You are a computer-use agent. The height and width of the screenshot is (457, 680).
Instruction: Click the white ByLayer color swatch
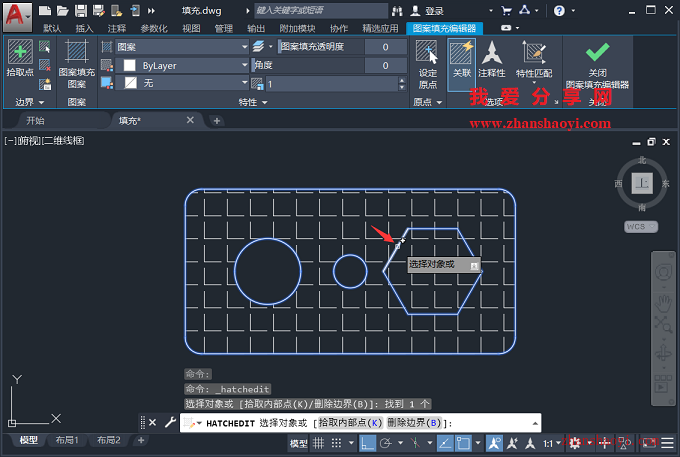(129, 65)
